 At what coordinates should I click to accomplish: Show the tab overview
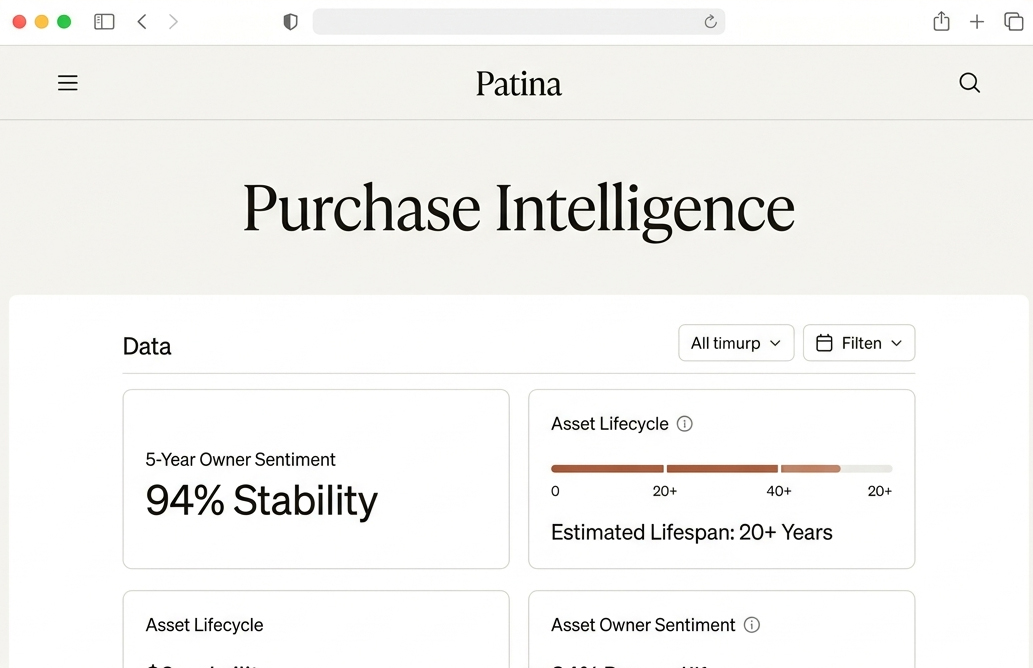[1013, 22]
